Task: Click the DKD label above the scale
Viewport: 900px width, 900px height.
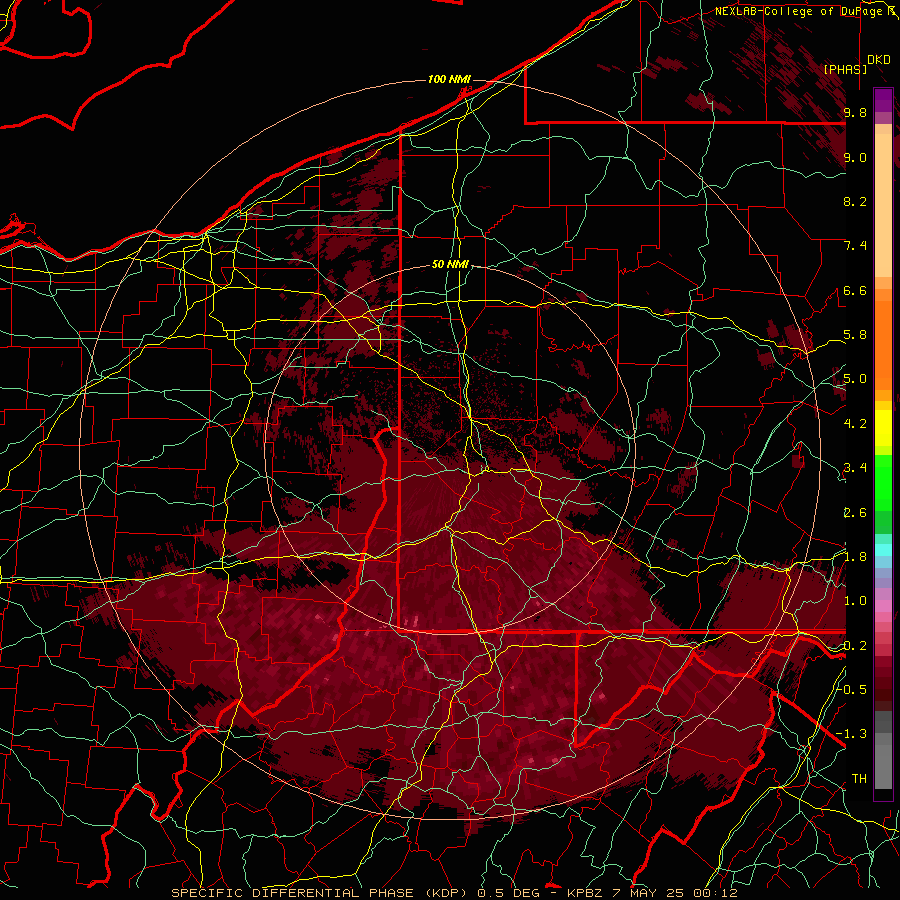Action: [x=879, y=60]
